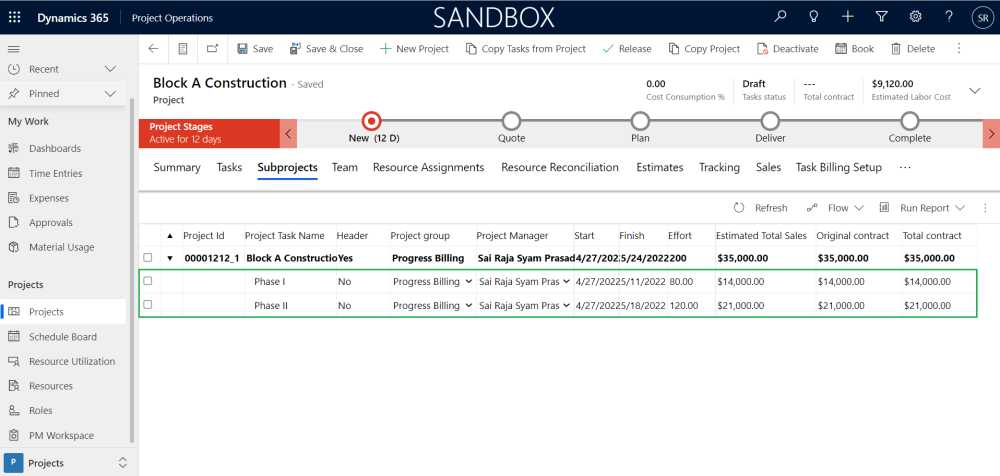Select the Block A Construction row checkbox
This screenshot has height=476, width=1000.
click(148, 258)
